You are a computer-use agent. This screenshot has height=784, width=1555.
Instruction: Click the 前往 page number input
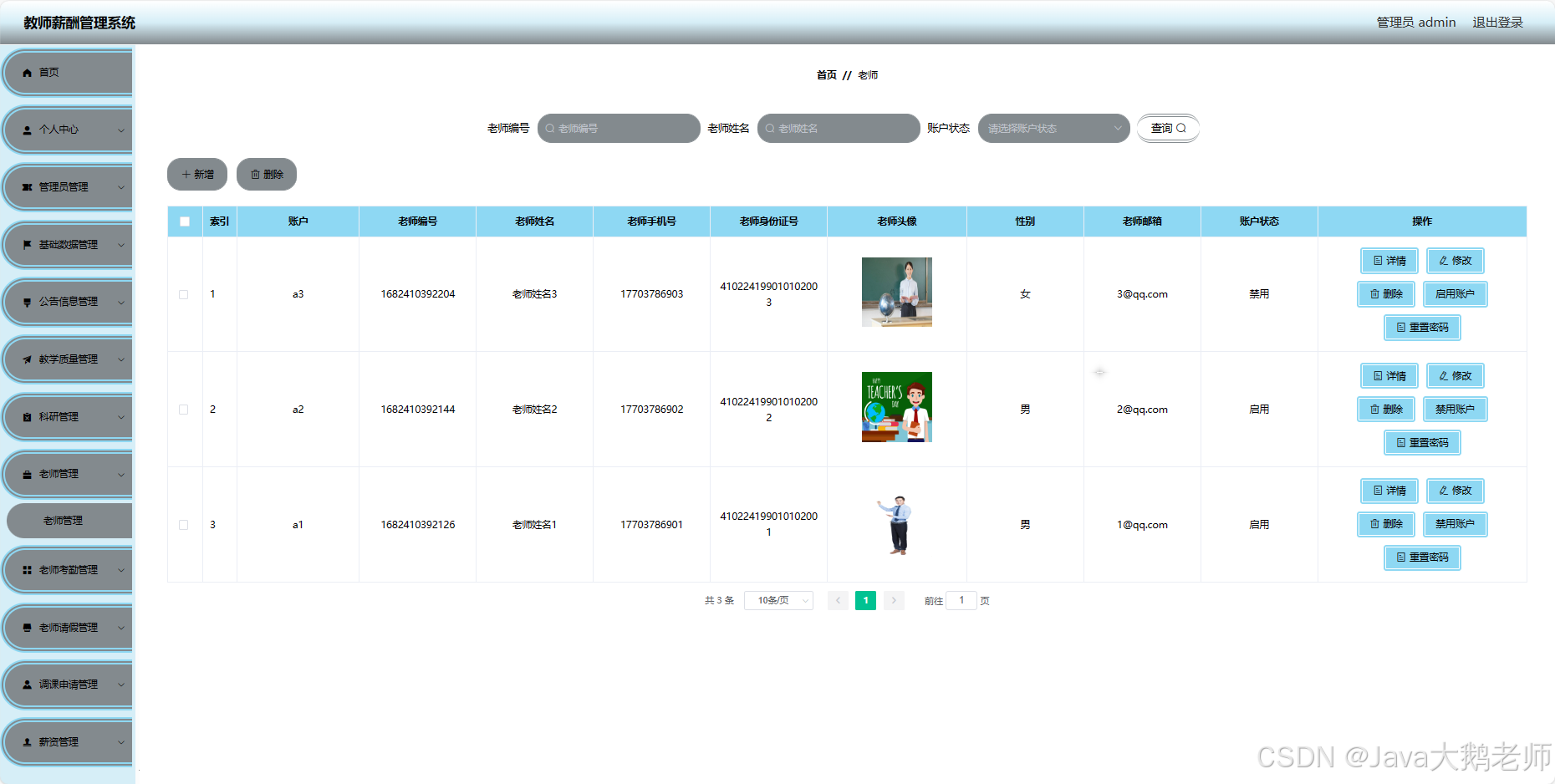point(961,600)
